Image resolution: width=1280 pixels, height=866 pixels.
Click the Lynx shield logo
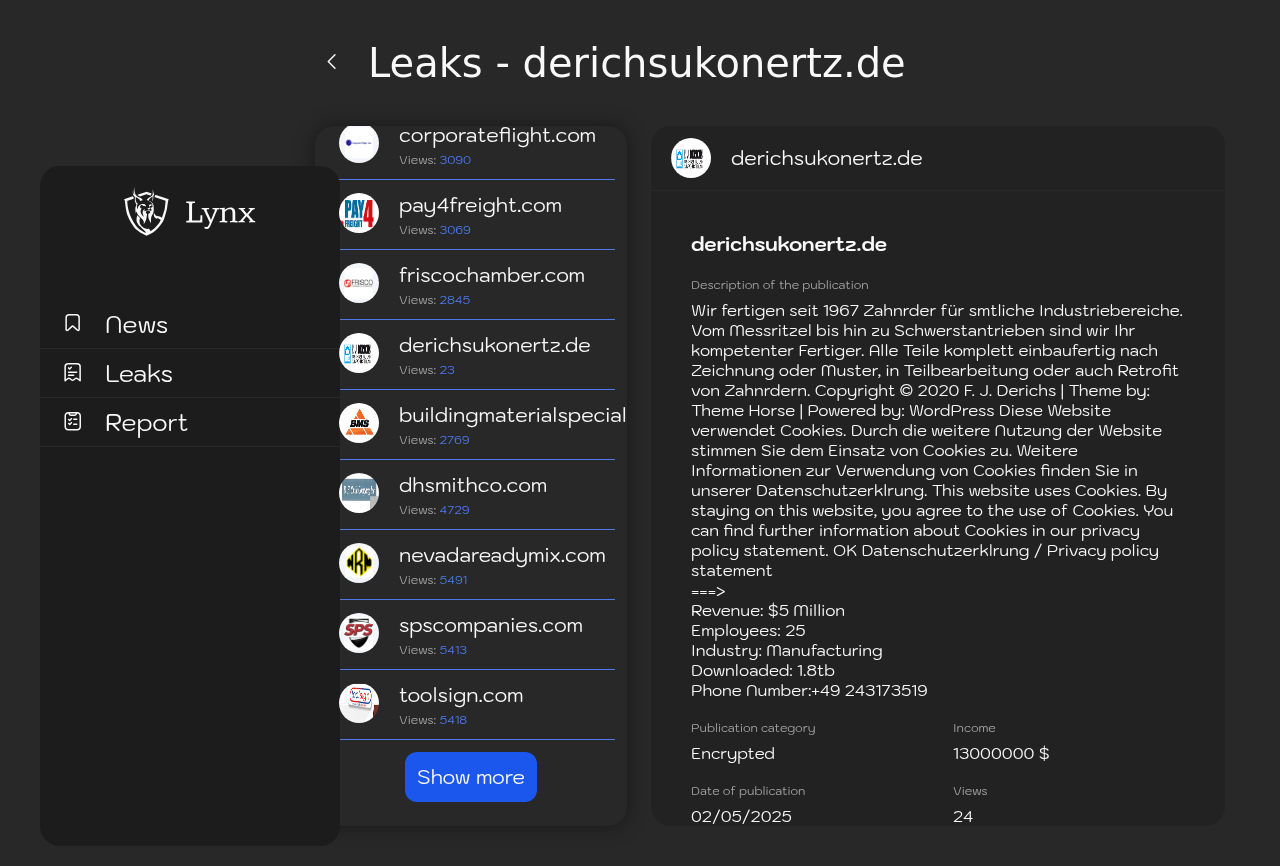pos(146,212)
